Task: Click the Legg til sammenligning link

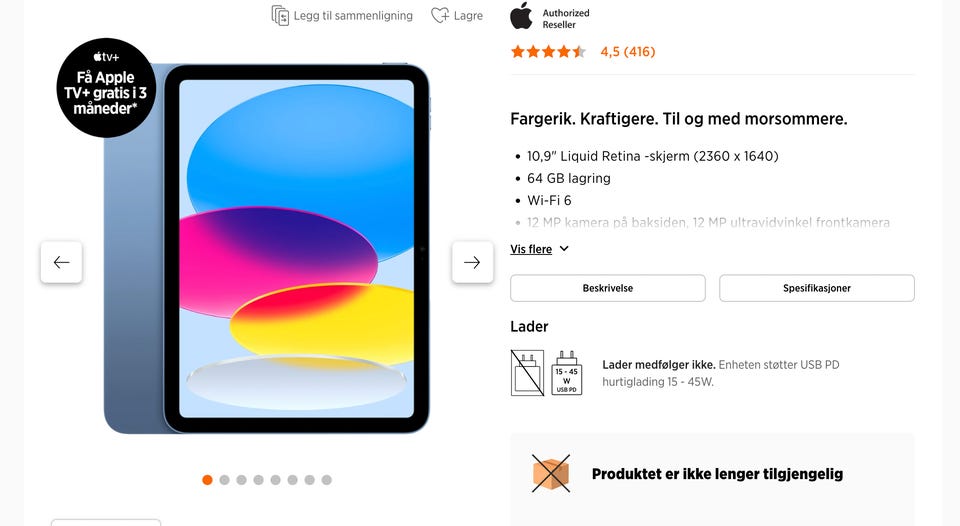Action: 353,16
